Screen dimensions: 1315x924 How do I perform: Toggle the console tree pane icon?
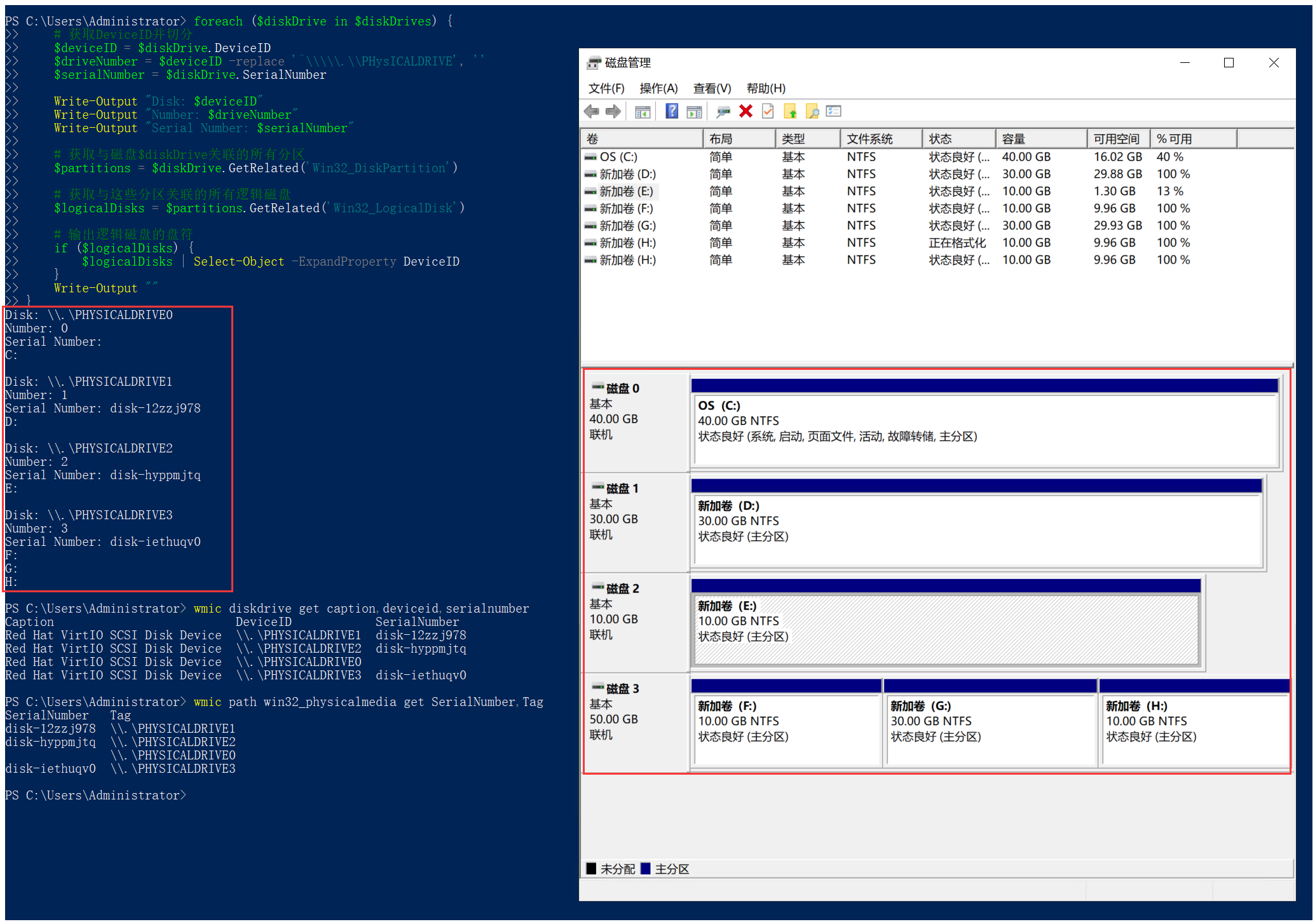tap(643, 112)
